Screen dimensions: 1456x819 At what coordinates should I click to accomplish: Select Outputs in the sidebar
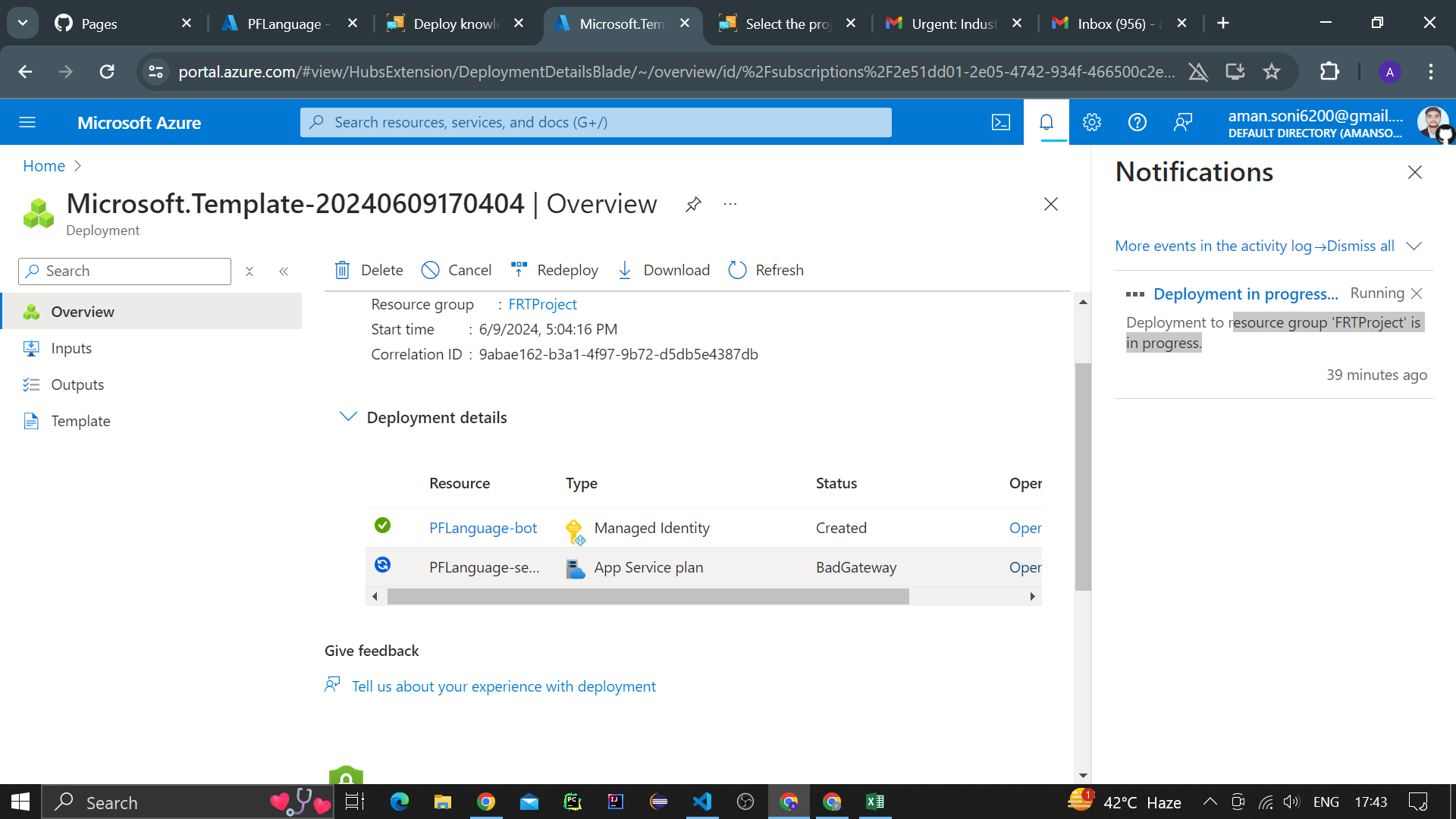[x=77, y=384]
